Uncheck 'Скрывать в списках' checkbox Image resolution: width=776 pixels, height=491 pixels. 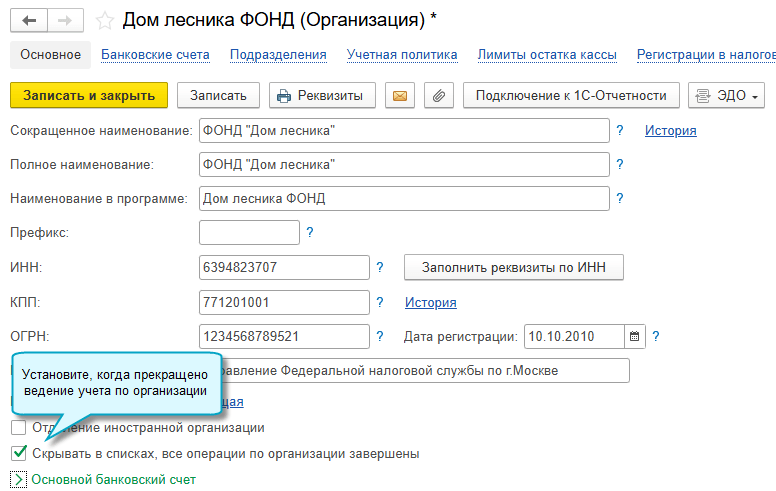(18, 453)
